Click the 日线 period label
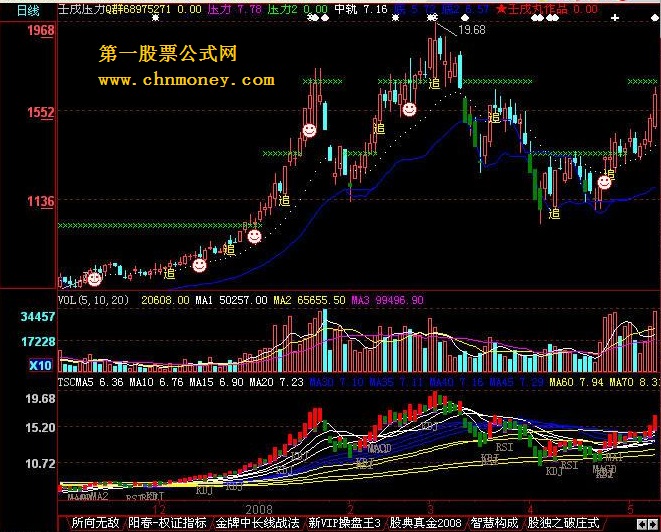Screen dimensions: 661x532 coord(28,10)
